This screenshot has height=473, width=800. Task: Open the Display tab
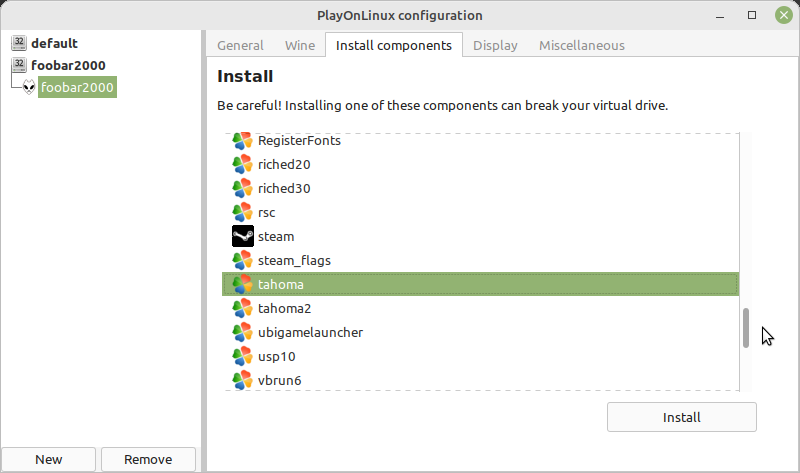click(495, 45)
